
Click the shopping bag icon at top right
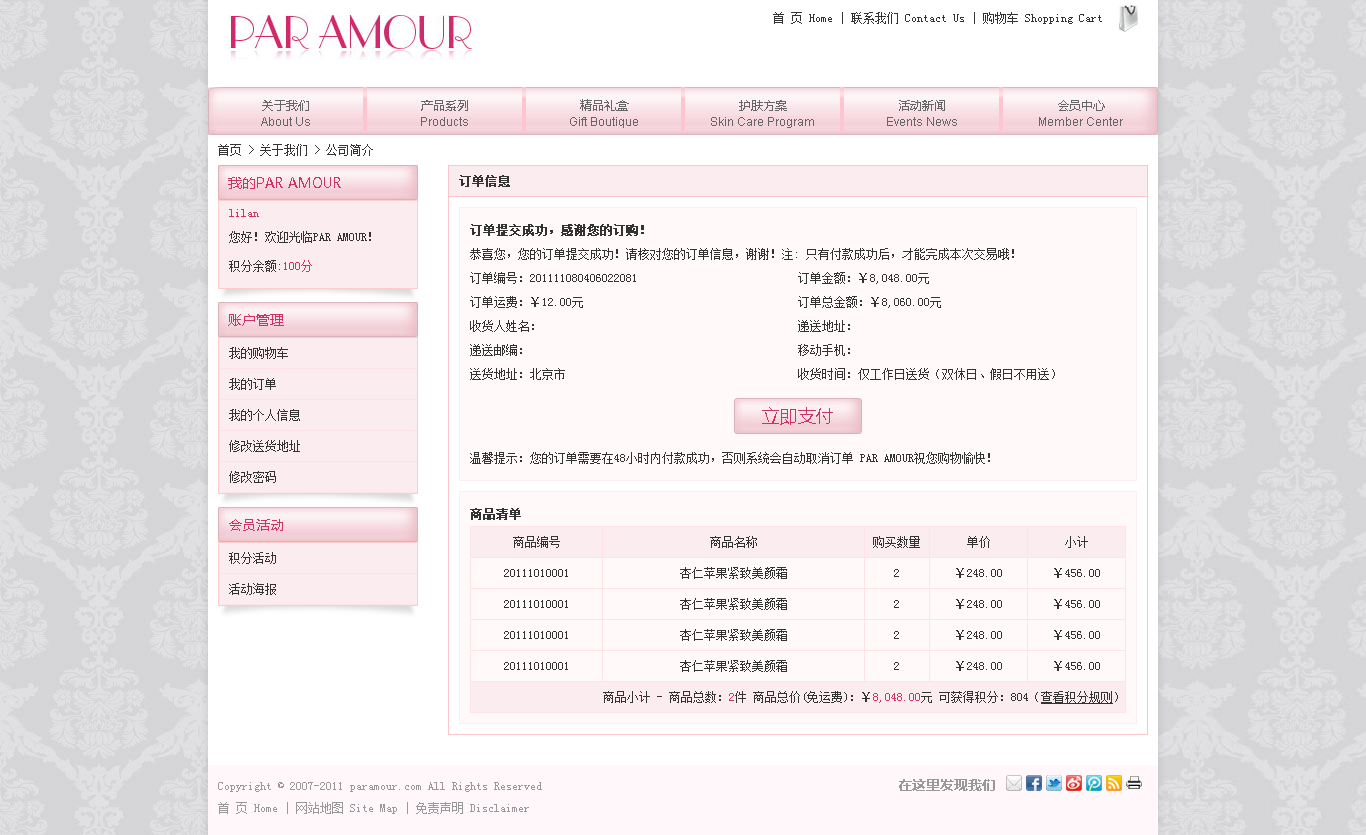tap(1128, 18)
